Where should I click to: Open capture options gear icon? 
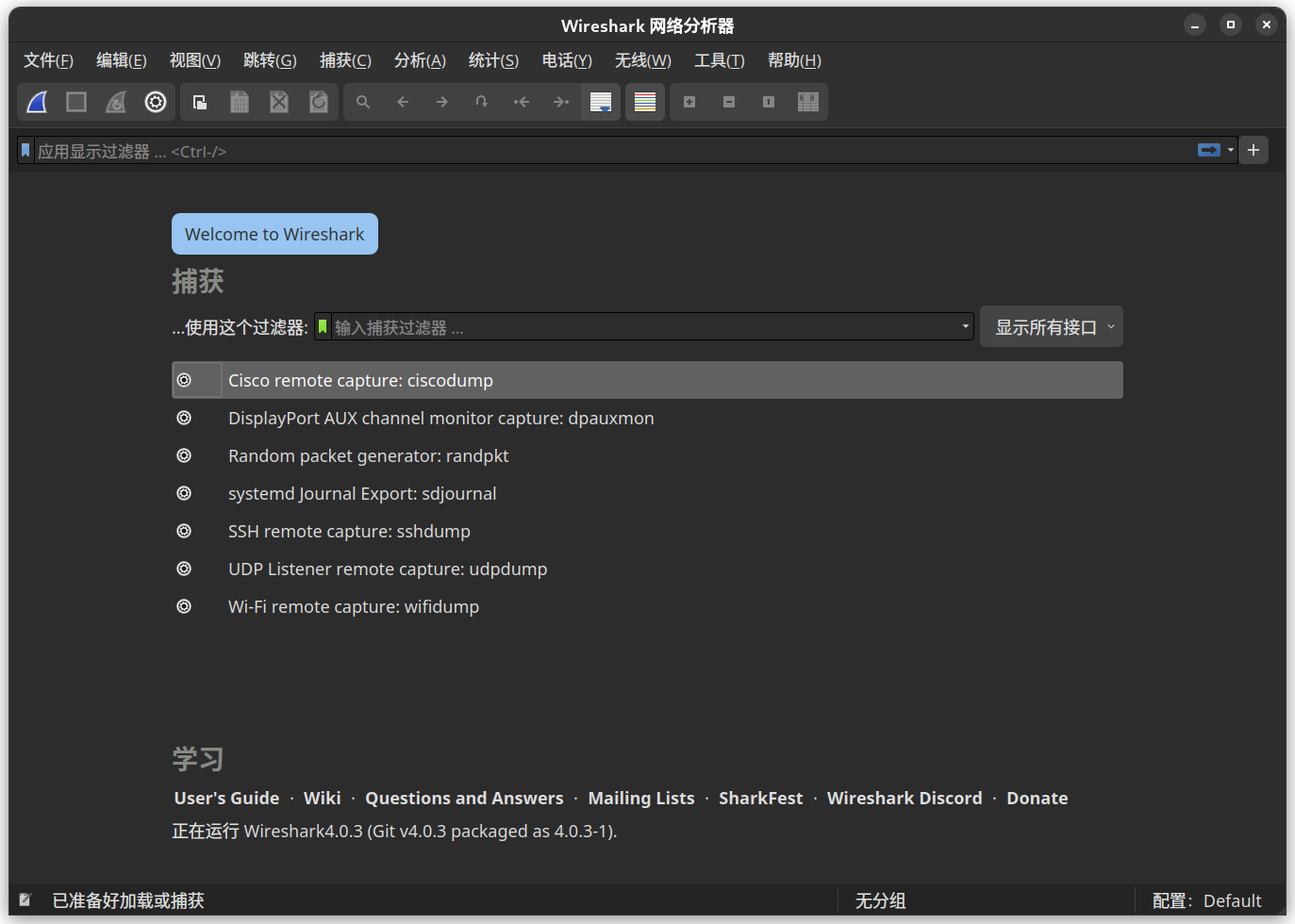[156, 102]
